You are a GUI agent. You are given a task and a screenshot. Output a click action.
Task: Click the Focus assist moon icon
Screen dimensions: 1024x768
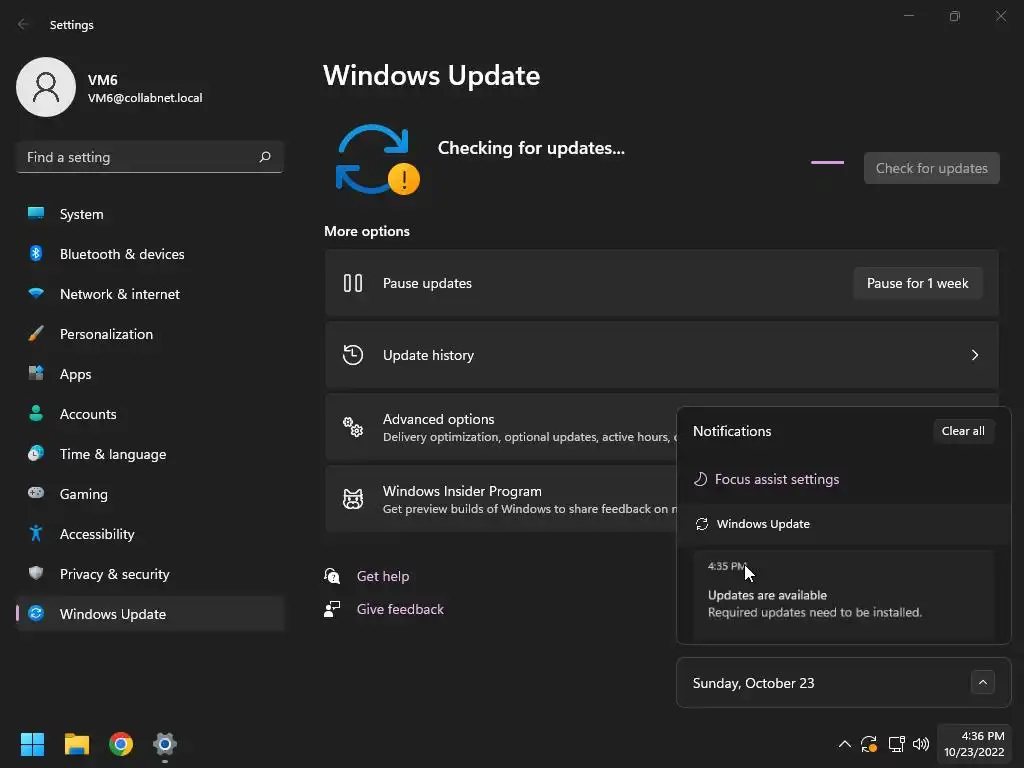pyautogui.click(x=700, y=479)
